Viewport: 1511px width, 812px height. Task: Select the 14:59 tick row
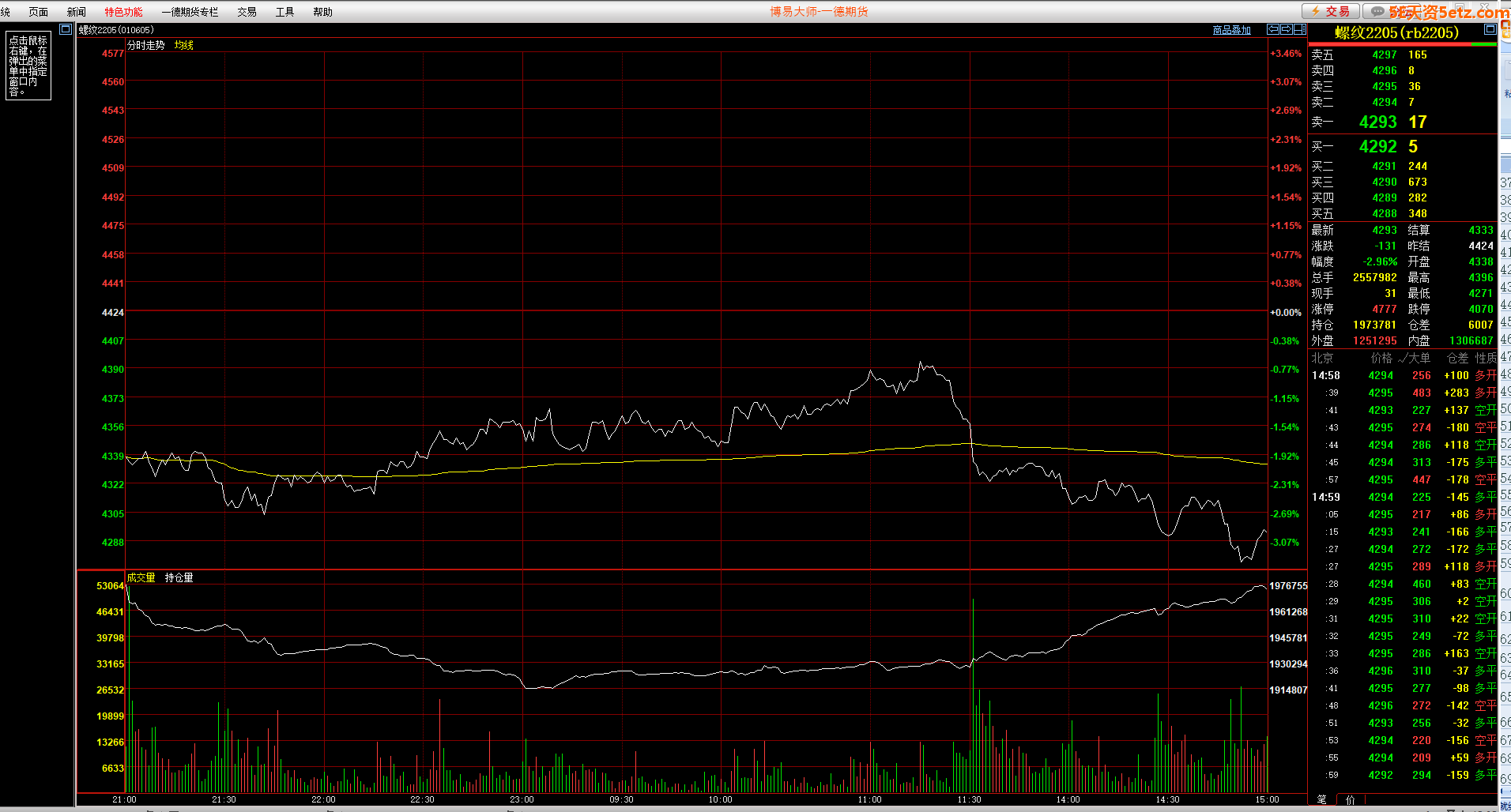(1403, 497)
